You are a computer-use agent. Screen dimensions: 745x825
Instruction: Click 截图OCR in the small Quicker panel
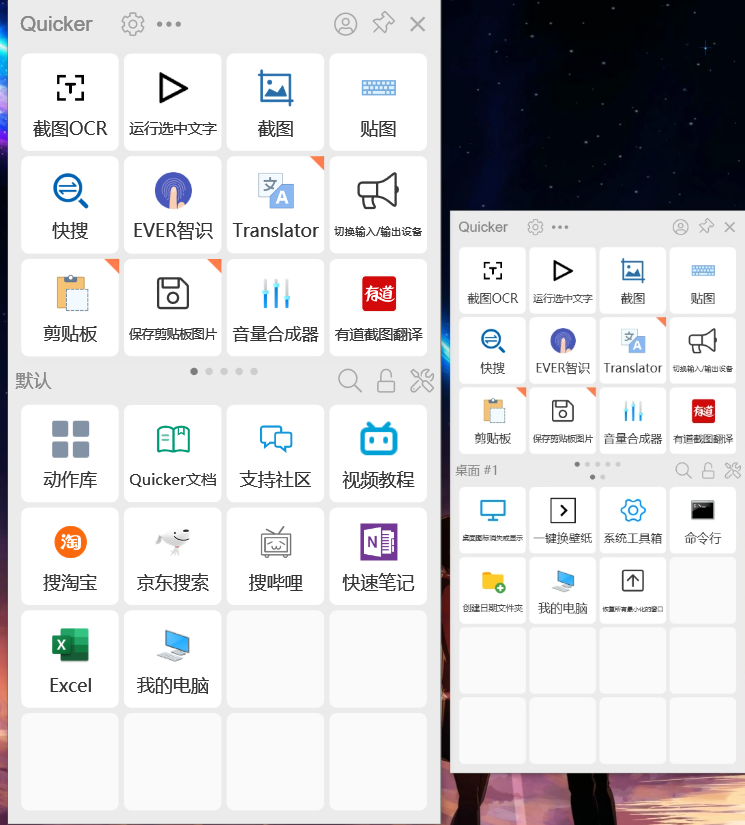click(492, 280)
